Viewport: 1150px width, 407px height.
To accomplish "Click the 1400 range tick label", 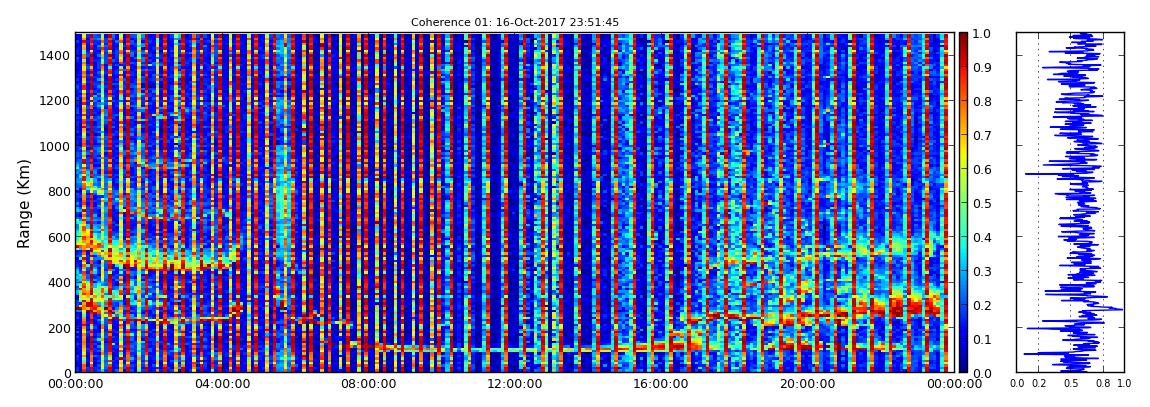I will point(54,56).
